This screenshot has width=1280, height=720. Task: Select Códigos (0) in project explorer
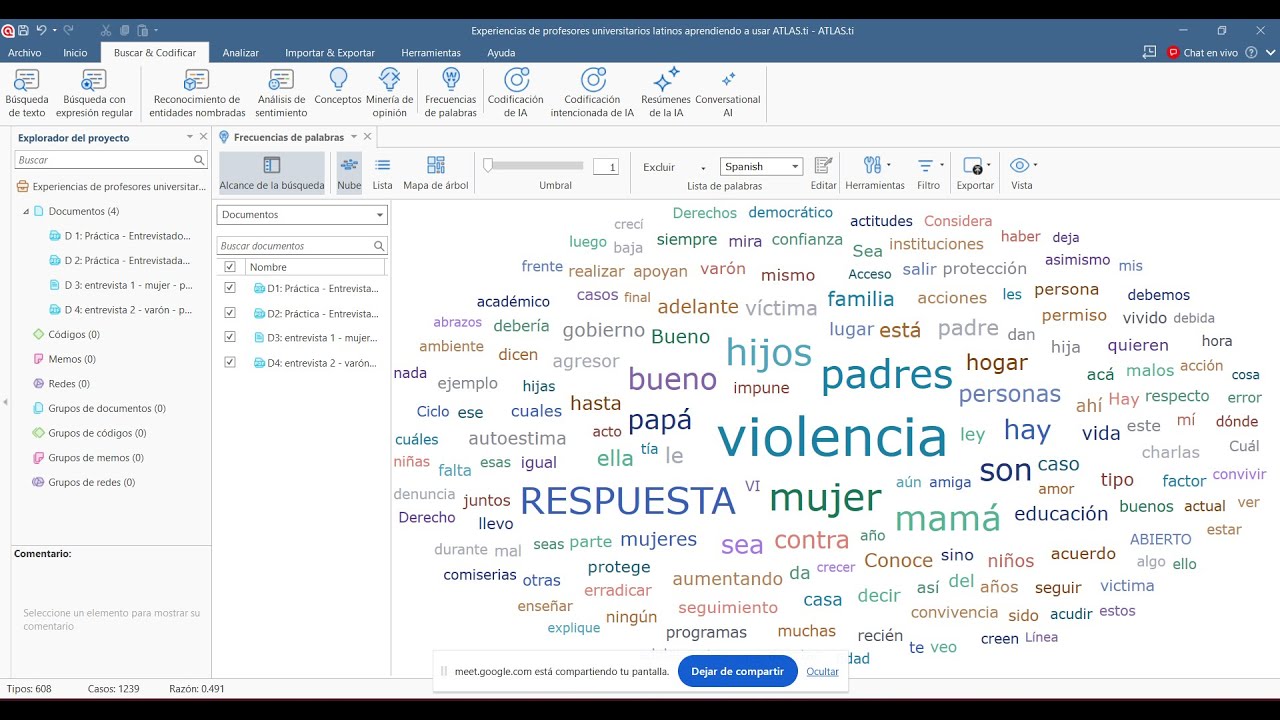click(x=66, y=334)
